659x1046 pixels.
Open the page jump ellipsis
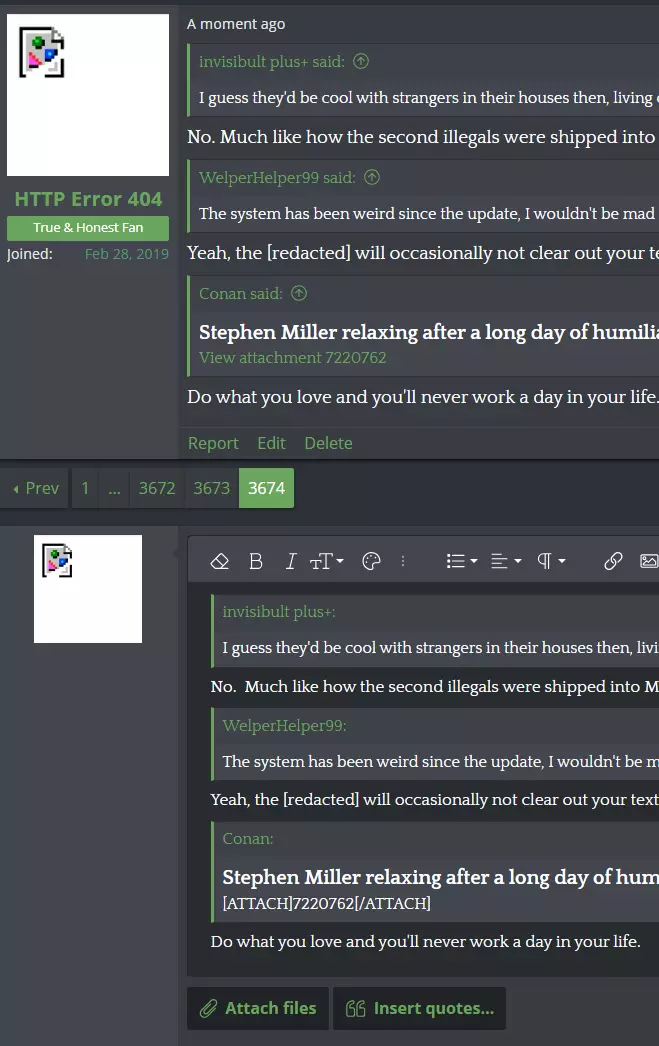point(114,488)
